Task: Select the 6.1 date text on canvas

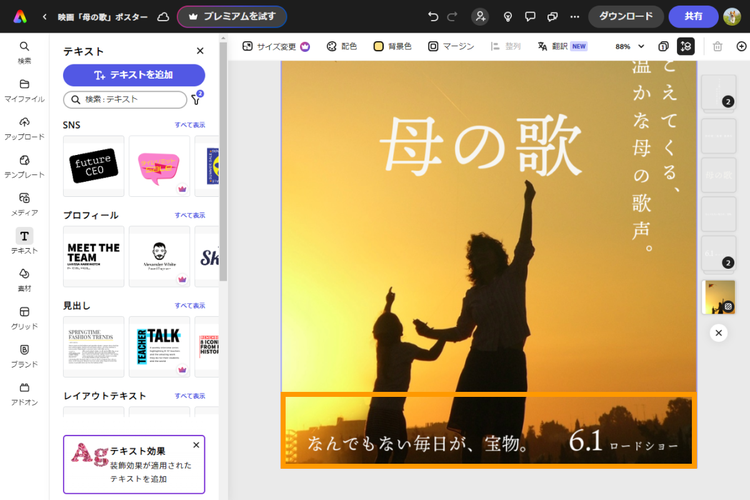Action: (585, 440)
